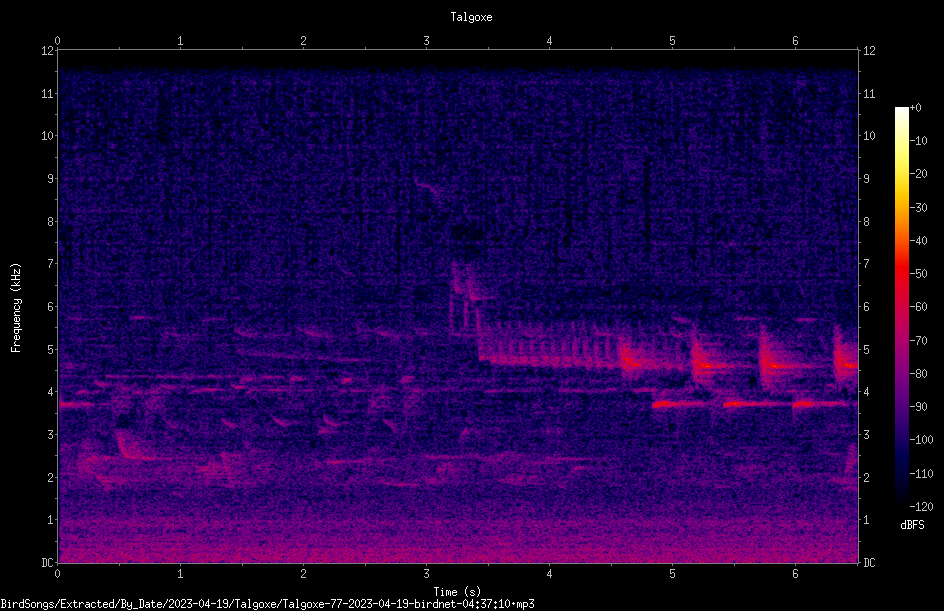Click the -120 label on the dBFS scale

(x=921, y=506)
